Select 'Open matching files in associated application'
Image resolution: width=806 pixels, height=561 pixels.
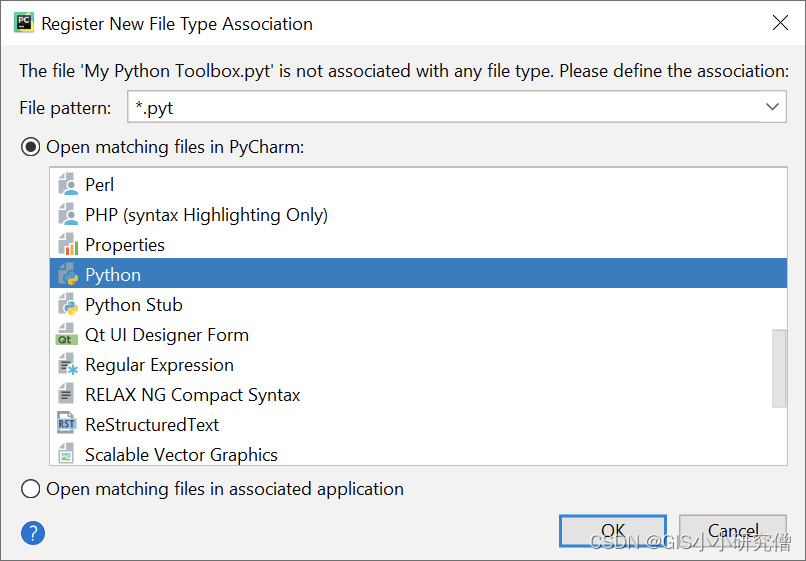point(31,489)
